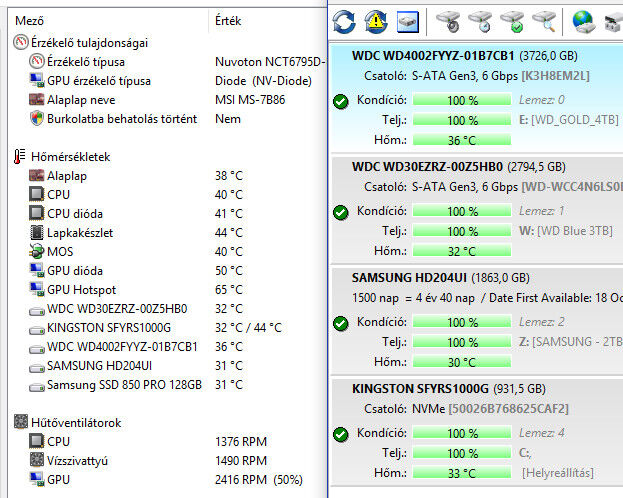
Task: Click the drive icon beside KINGSTON SFYRS1000G temperature
Action: point(37,330)
